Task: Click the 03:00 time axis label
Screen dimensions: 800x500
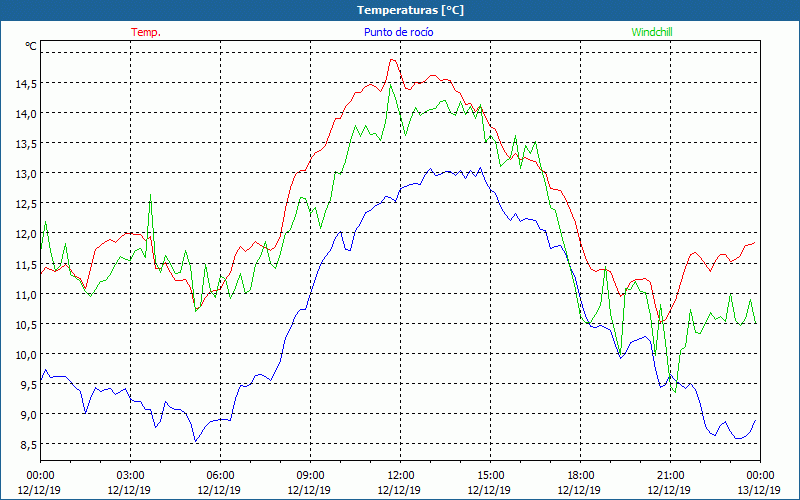Action: coord(130,476)
